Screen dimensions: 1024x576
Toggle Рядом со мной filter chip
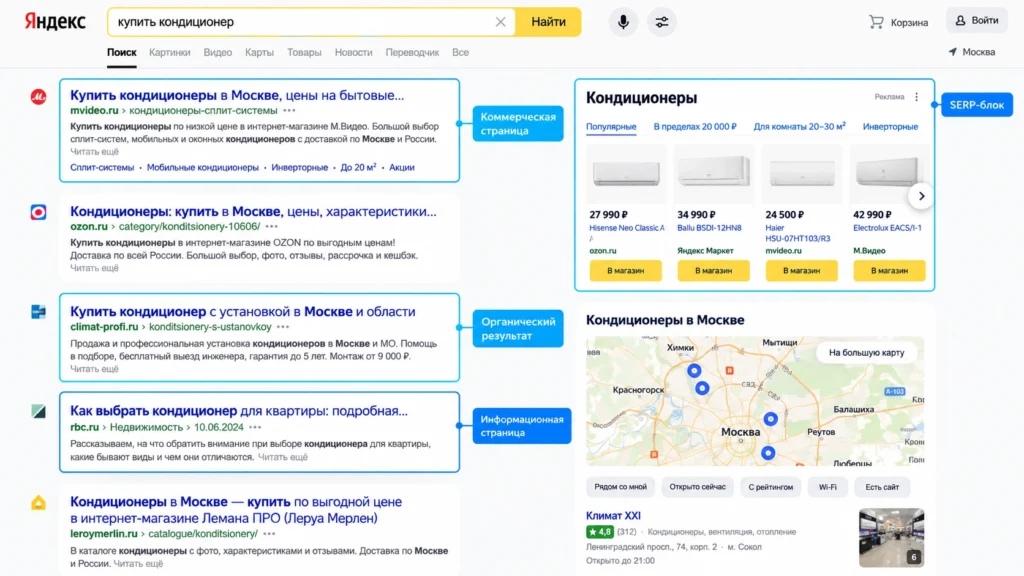(x=620, y=487)
